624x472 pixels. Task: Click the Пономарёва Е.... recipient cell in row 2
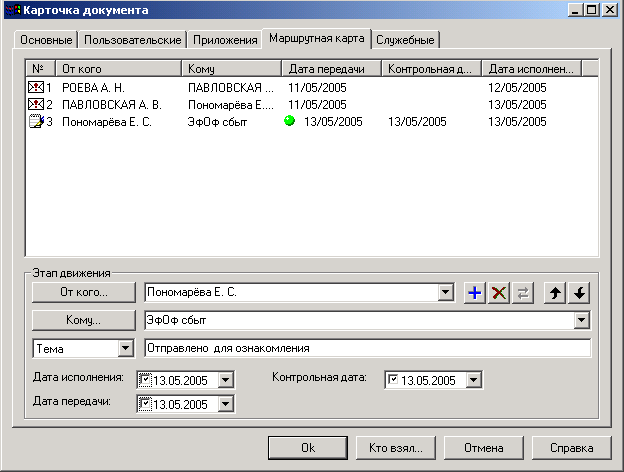pos(231,105)
